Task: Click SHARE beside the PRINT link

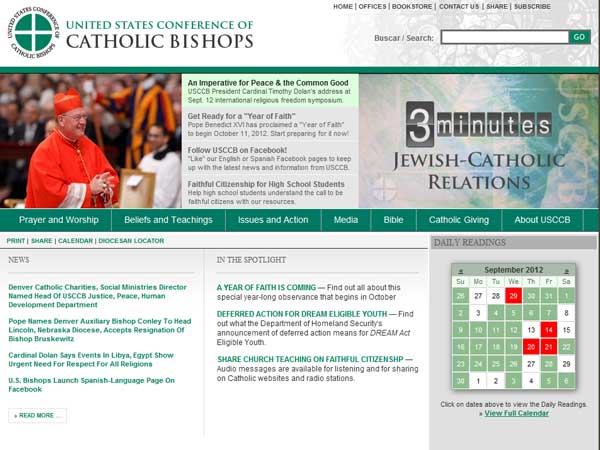Action: click(41, 241)
